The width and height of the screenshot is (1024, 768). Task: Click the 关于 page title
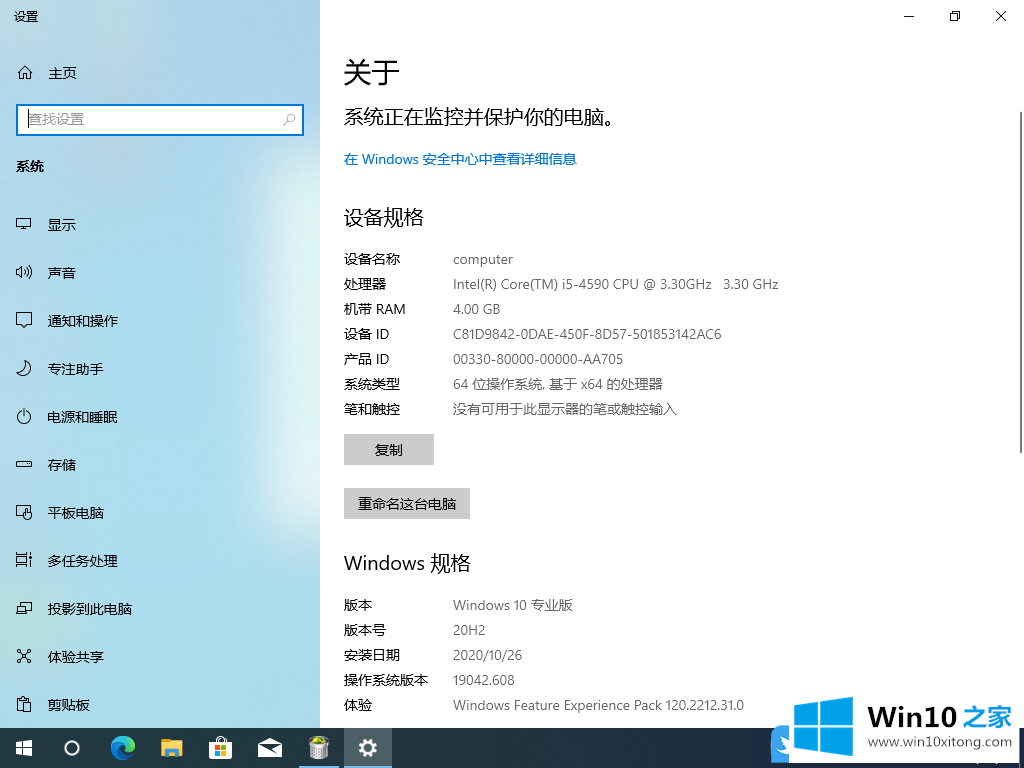[x=372, y=72]
